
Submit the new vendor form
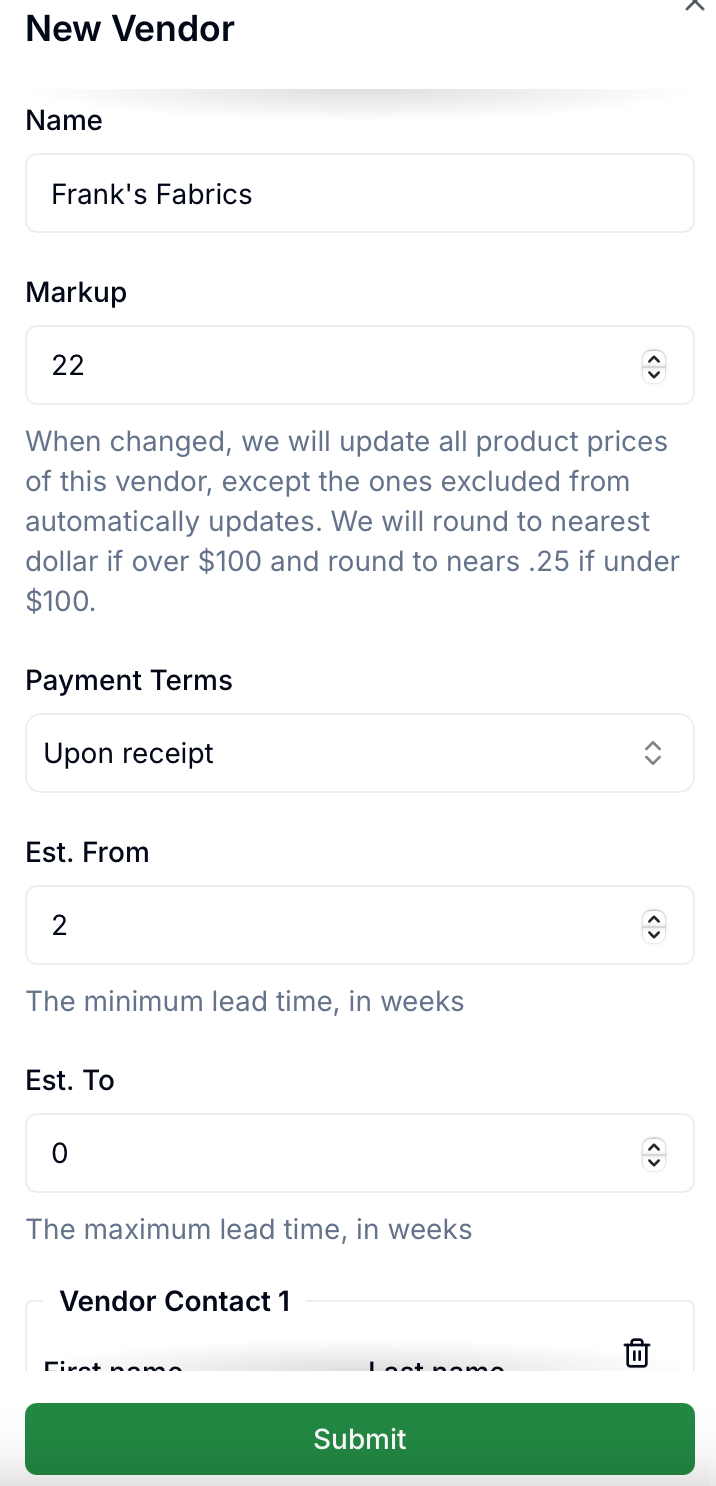pos(360,1439)
